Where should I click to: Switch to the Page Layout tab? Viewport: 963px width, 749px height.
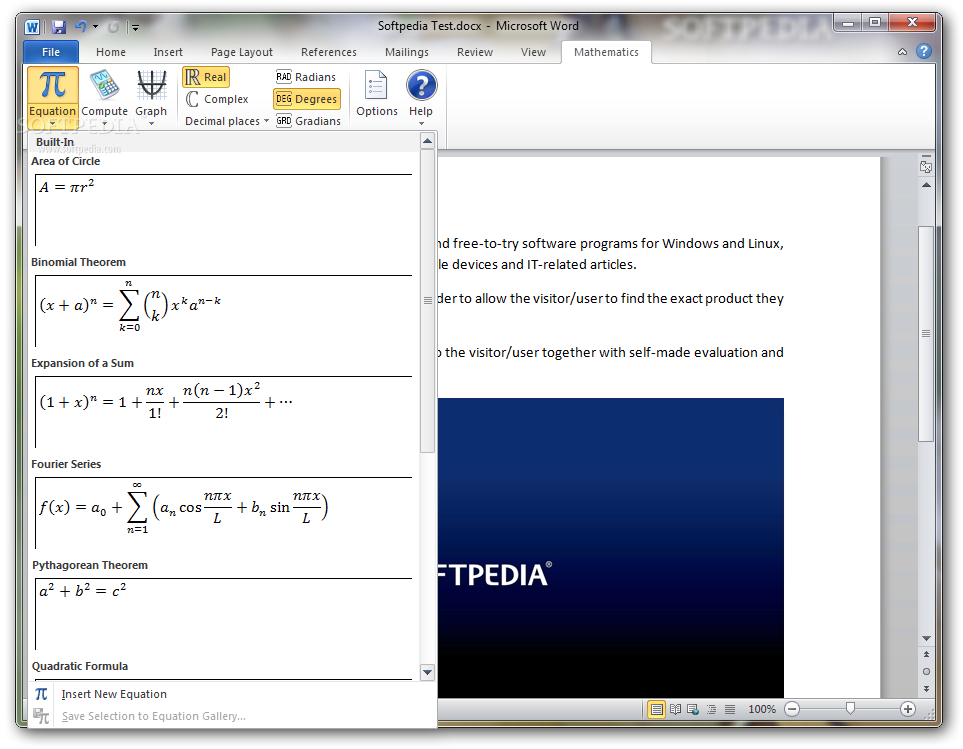241,52
